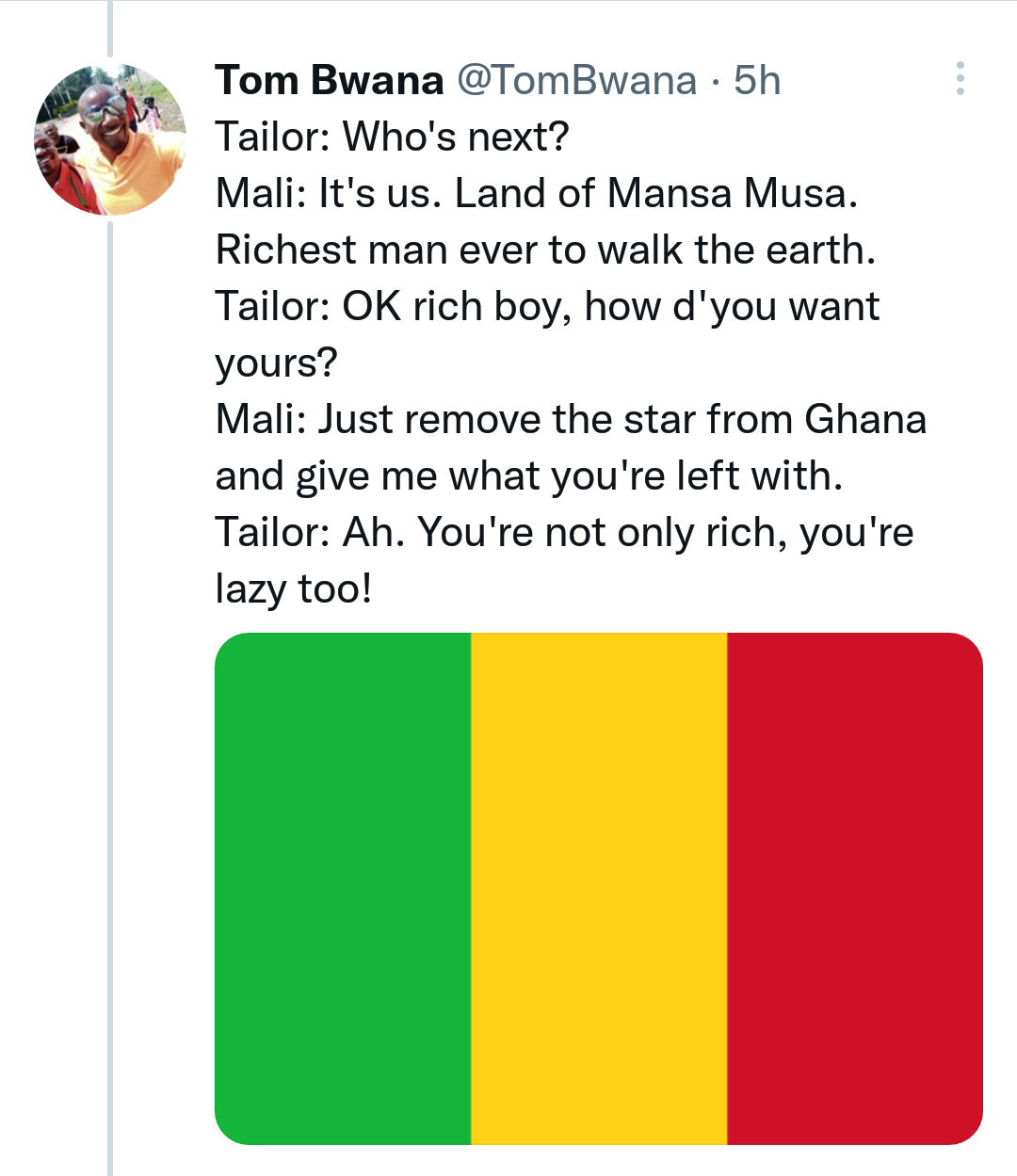
Task: Open the three-dot more options menu
Action: [960, 79]
